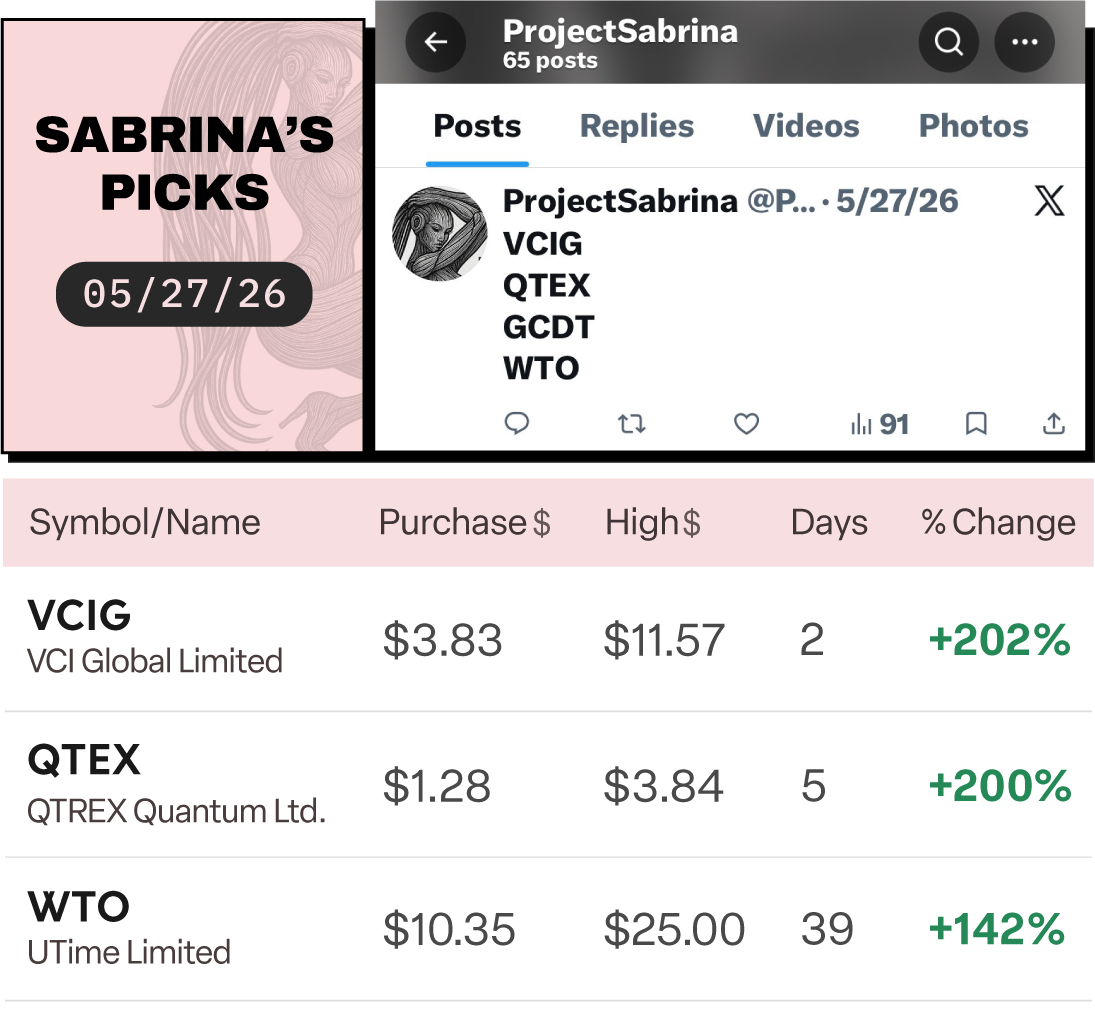Click the 5/27/26 post date link
Viewport: 1095px width, 1033px height.
(897, 201)
